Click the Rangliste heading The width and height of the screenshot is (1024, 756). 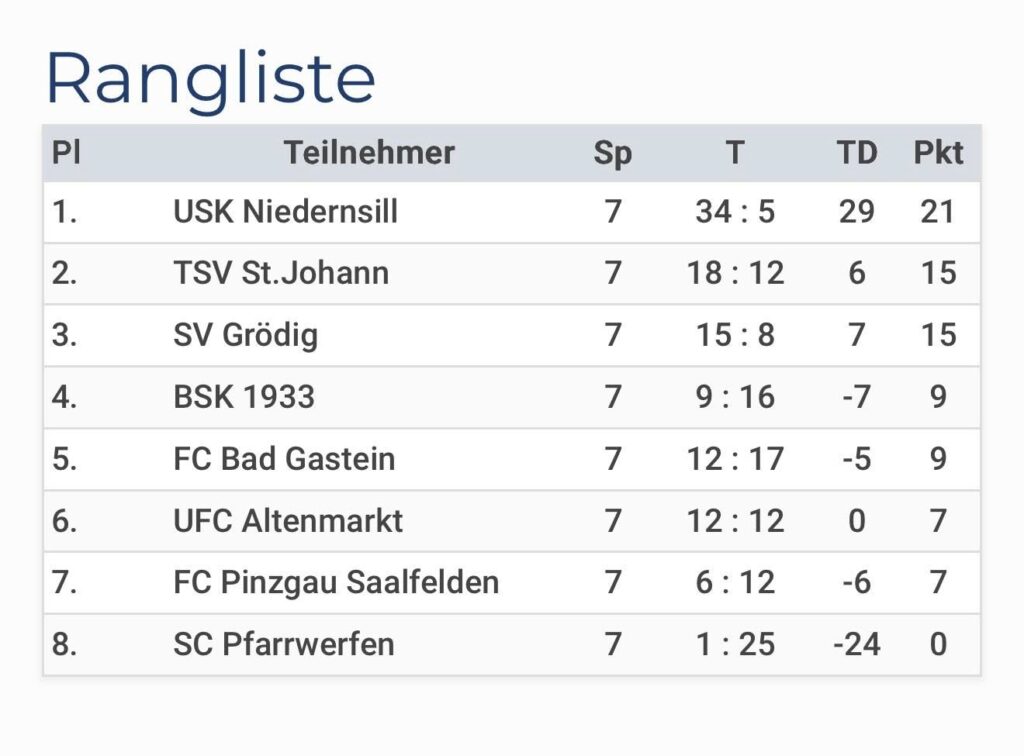(211, 78)
